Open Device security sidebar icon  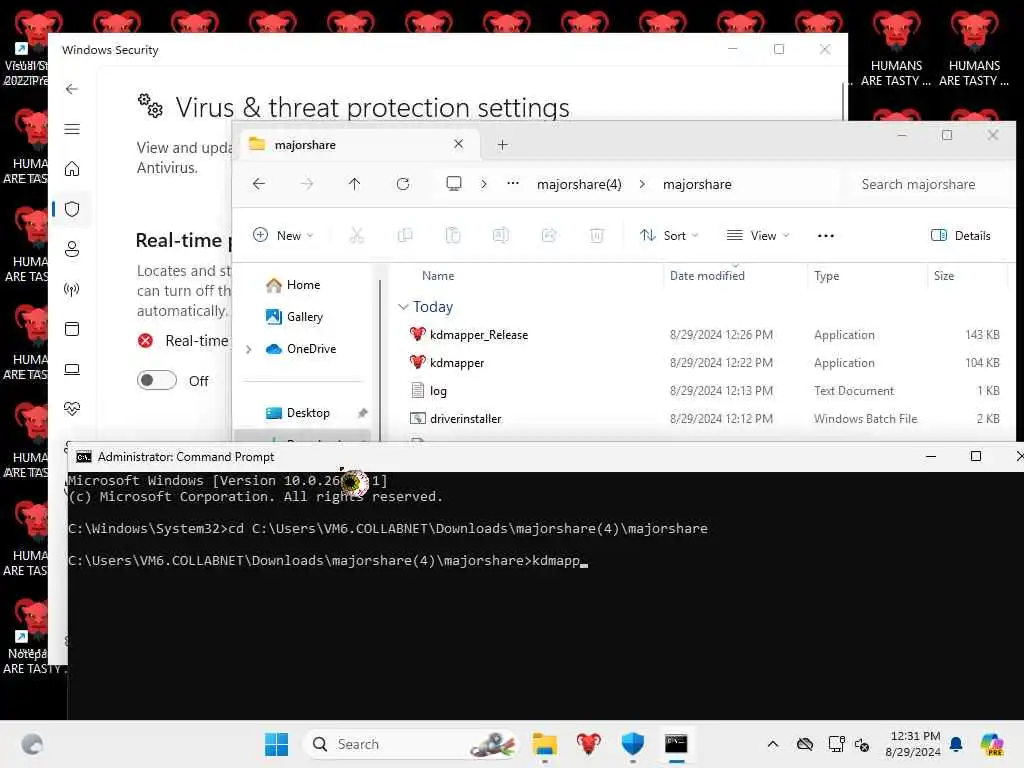point(72,369)
